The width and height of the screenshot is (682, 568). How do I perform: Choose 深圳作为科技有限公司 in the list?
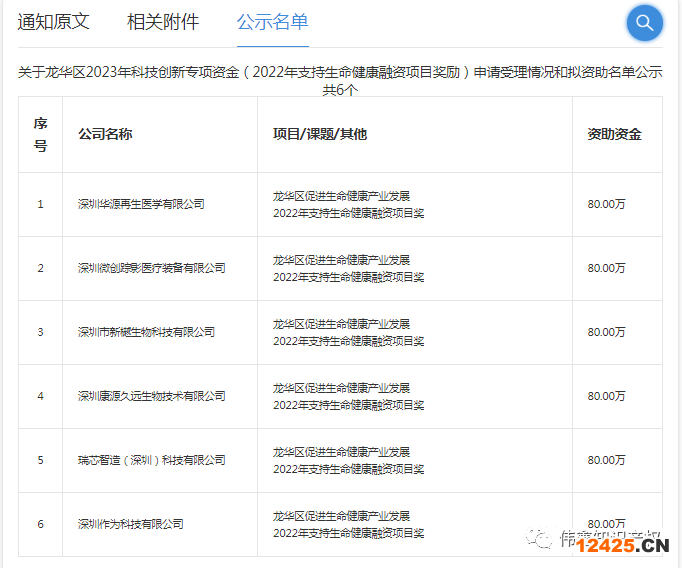[x=131, y=524]
